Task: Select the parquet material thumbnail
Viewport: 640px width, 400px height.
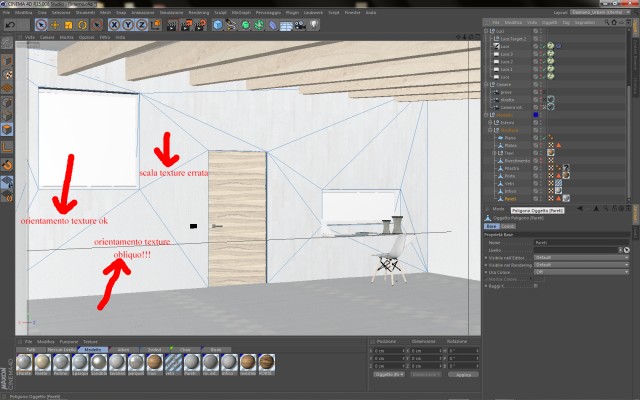Action: (x=136, y=362)
